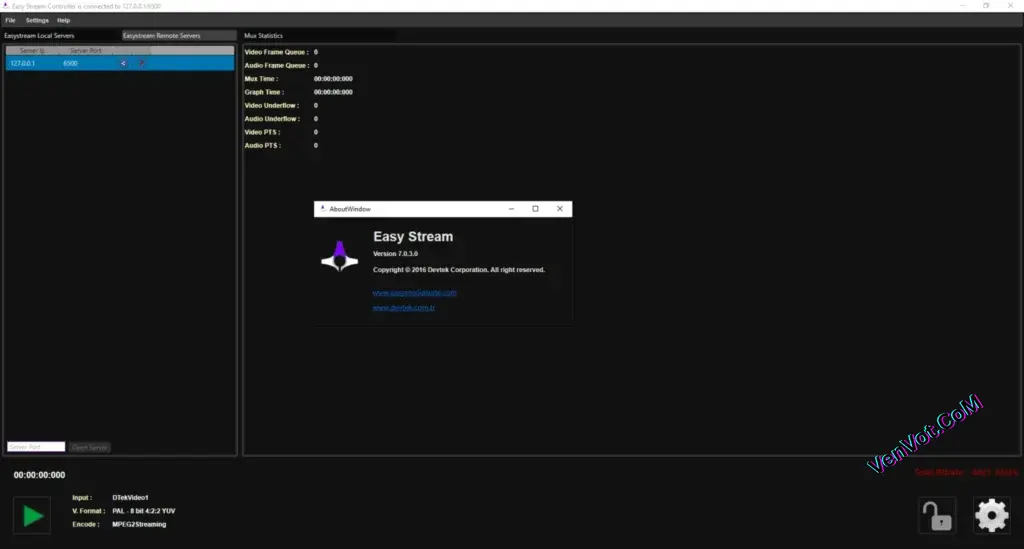Click the Audio Underflow label
The width and height of the screenshot is (1024, 549).
click(272, 119)
